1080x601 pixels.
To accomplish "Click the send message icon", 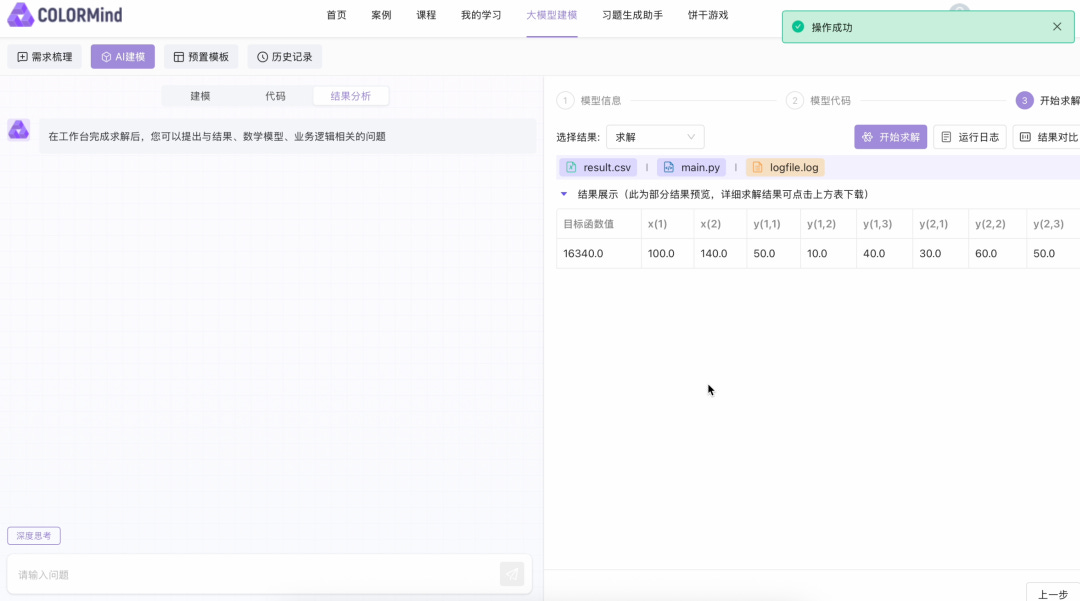I will click(512, 574).
